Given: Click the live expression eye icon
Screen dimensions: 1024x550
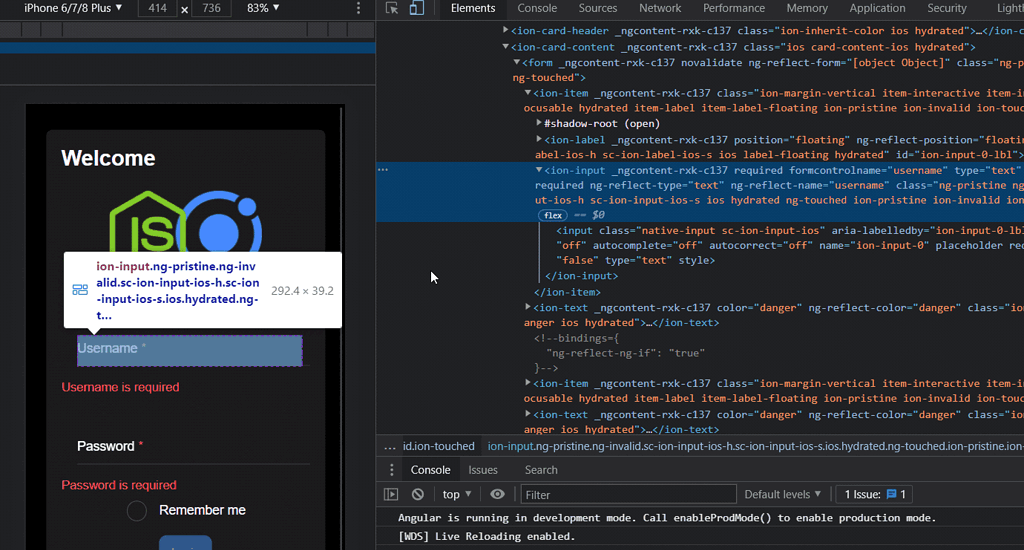Looking at the screenshot, I should coord(497,494).
